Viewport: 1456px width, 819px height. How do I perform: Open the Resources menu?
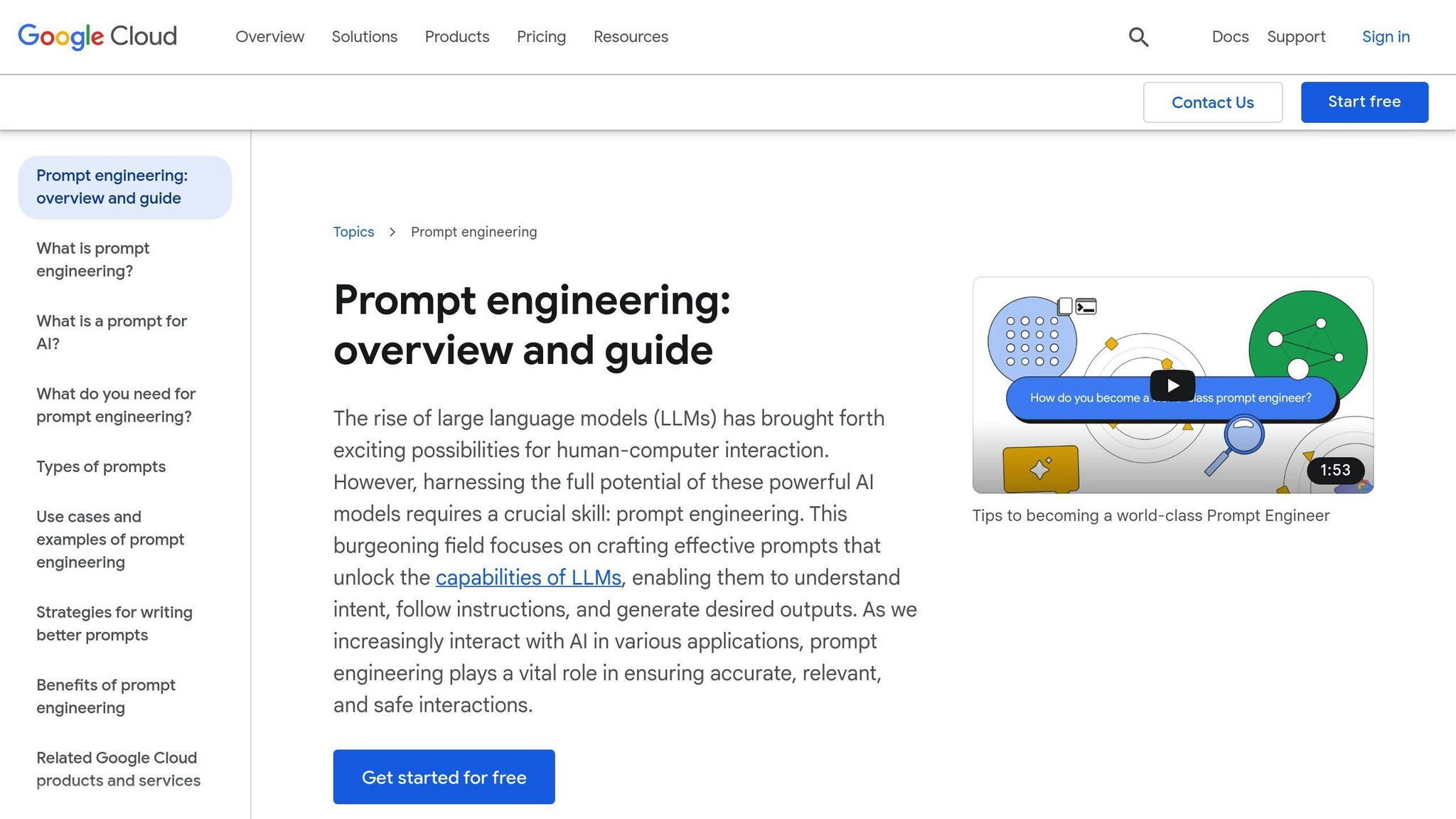[x=630, y=37]
